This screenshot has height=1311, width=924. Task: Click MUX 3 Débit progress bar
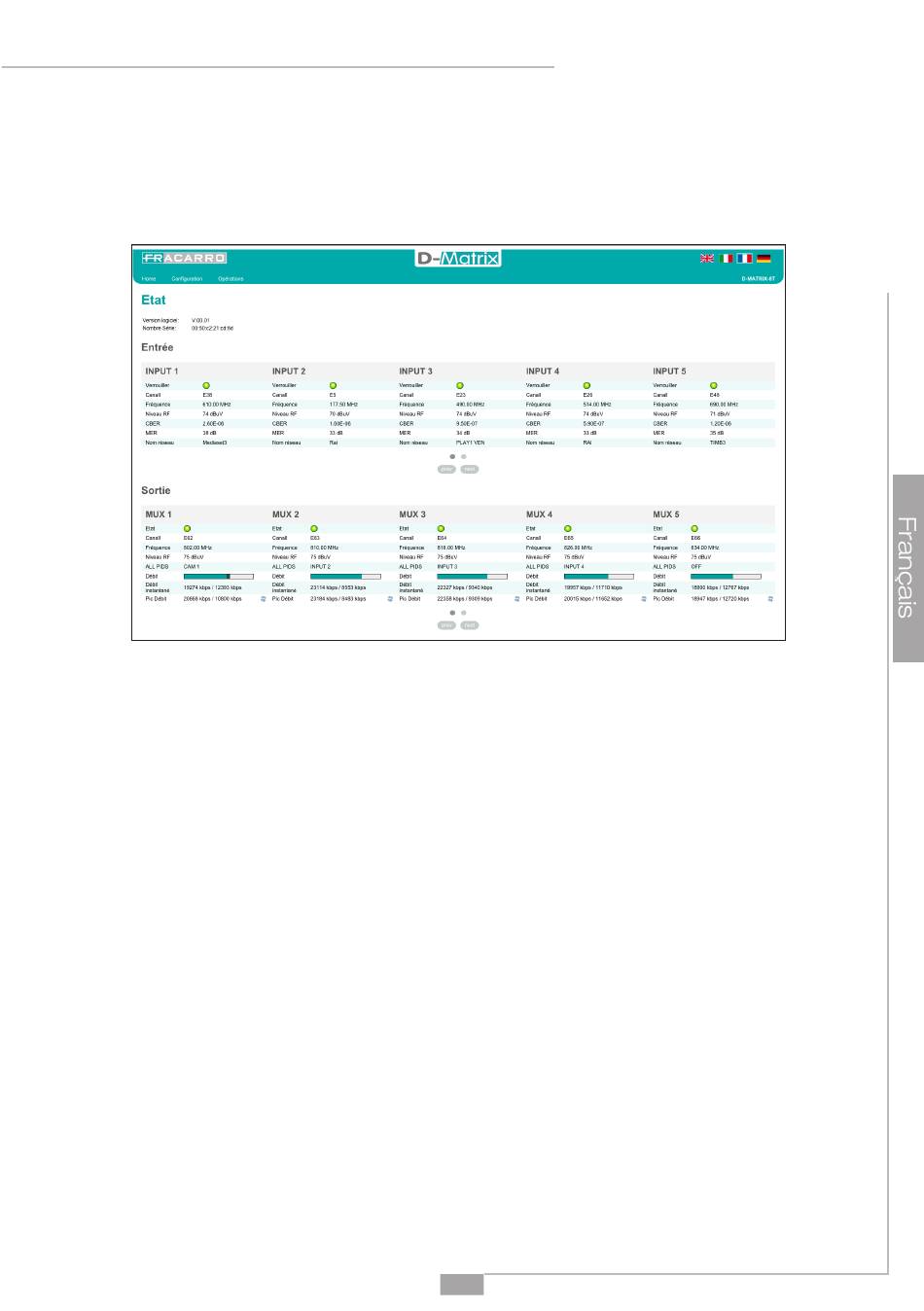click(473, 577)
